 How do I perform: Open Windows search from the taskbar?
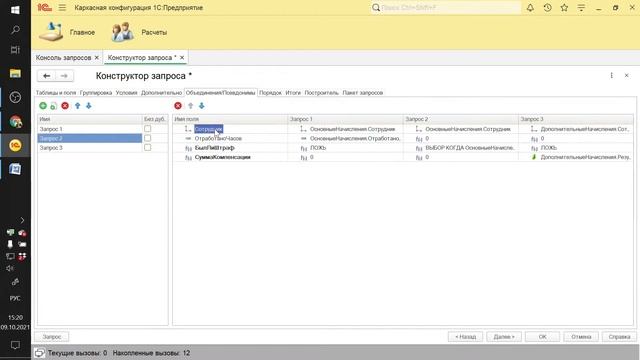pos(15,29)
